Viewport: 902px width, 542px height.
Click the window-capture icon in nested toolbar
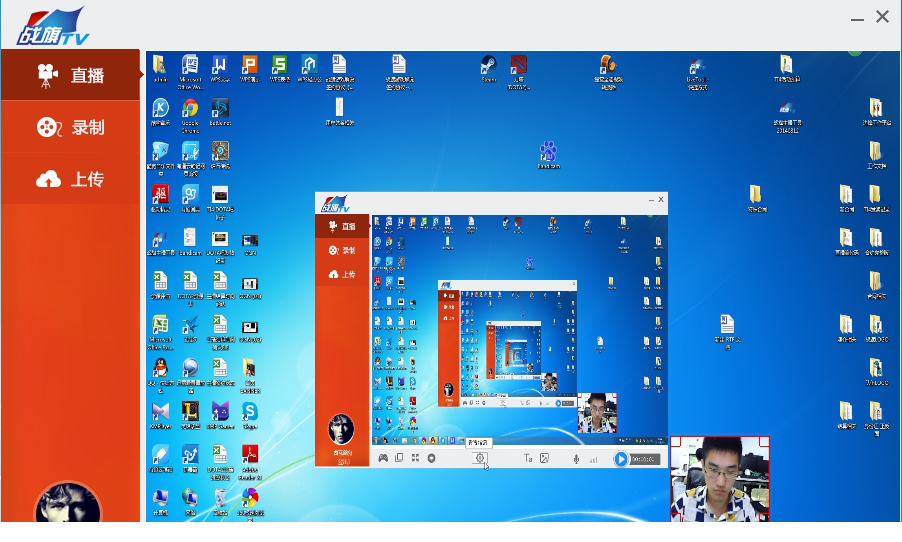click(399, 457)
